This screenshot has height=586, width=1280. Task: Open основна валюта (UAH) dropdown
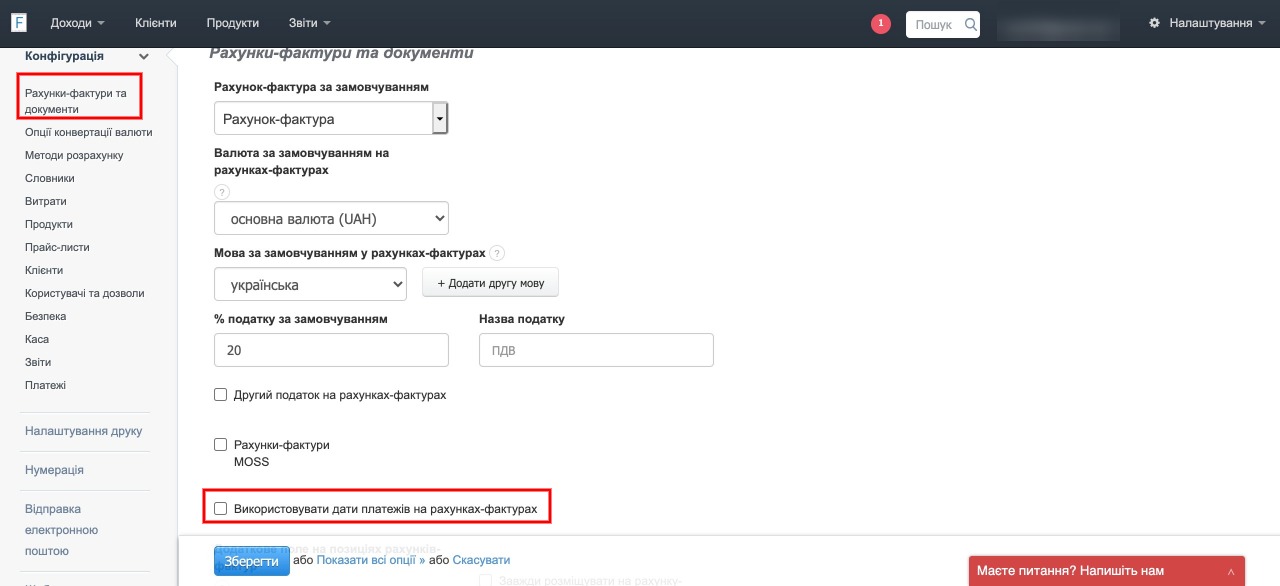click(331, 218)
